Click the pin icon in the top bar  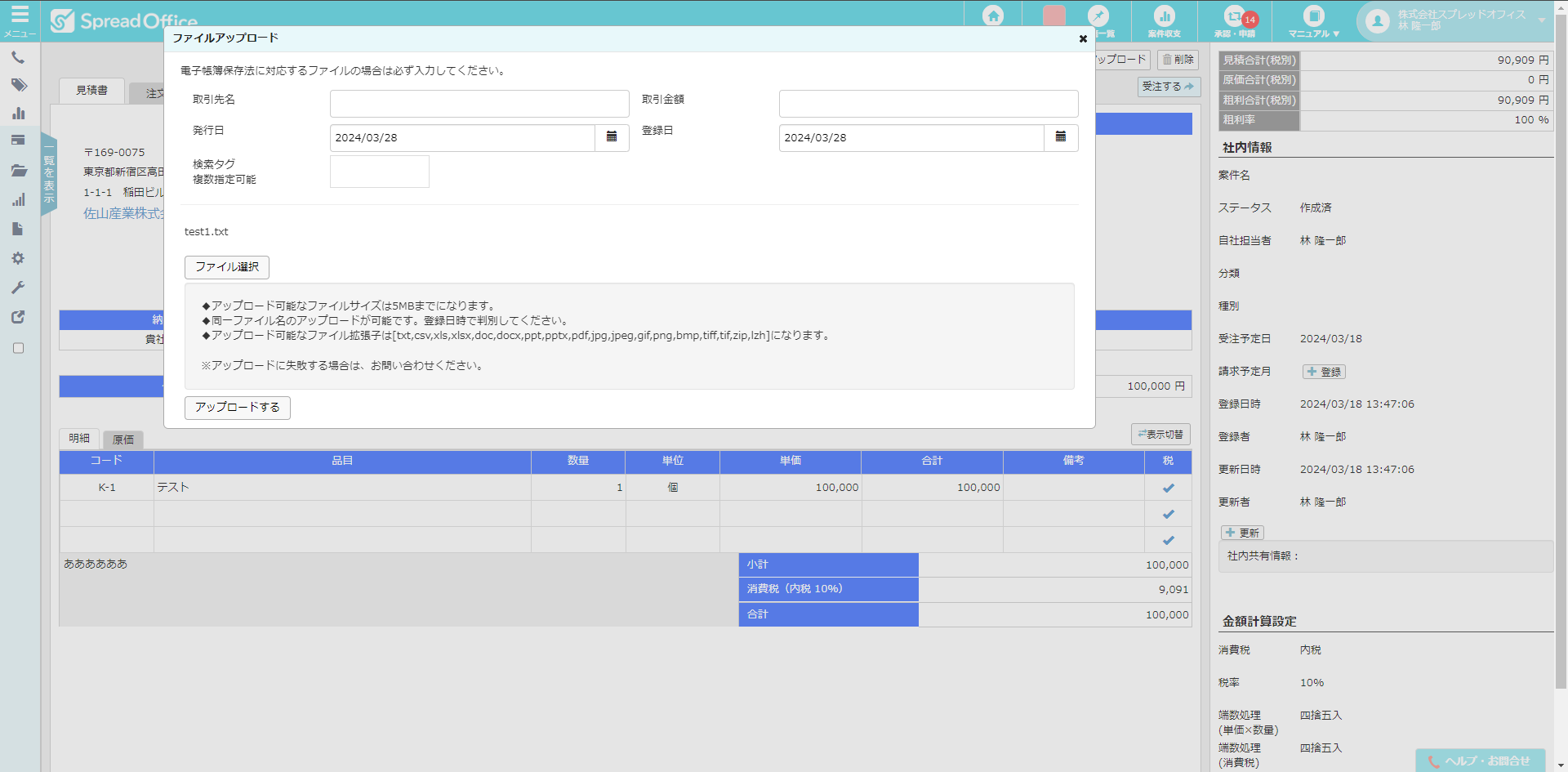pos(1098,16)
